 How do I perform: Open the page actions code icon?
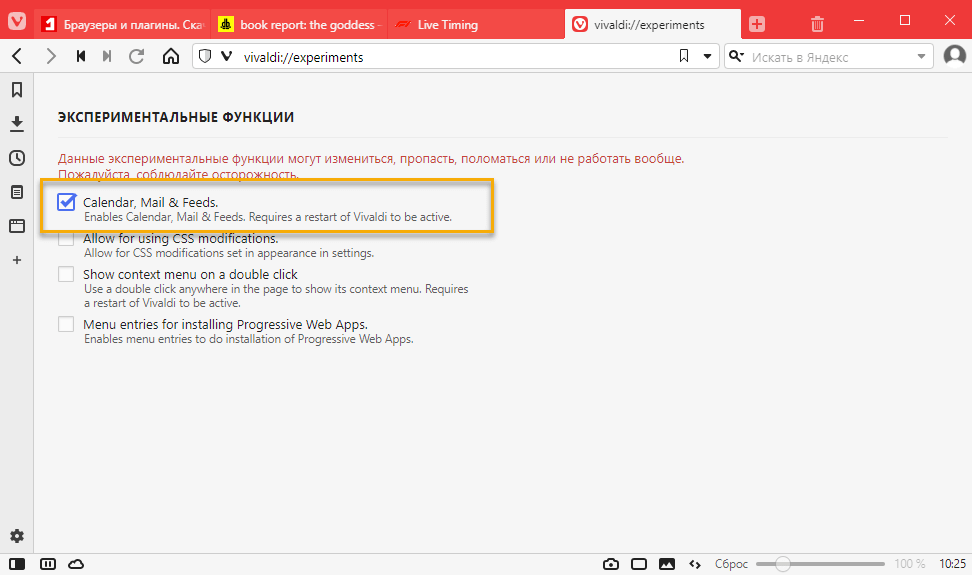point(695,564)
